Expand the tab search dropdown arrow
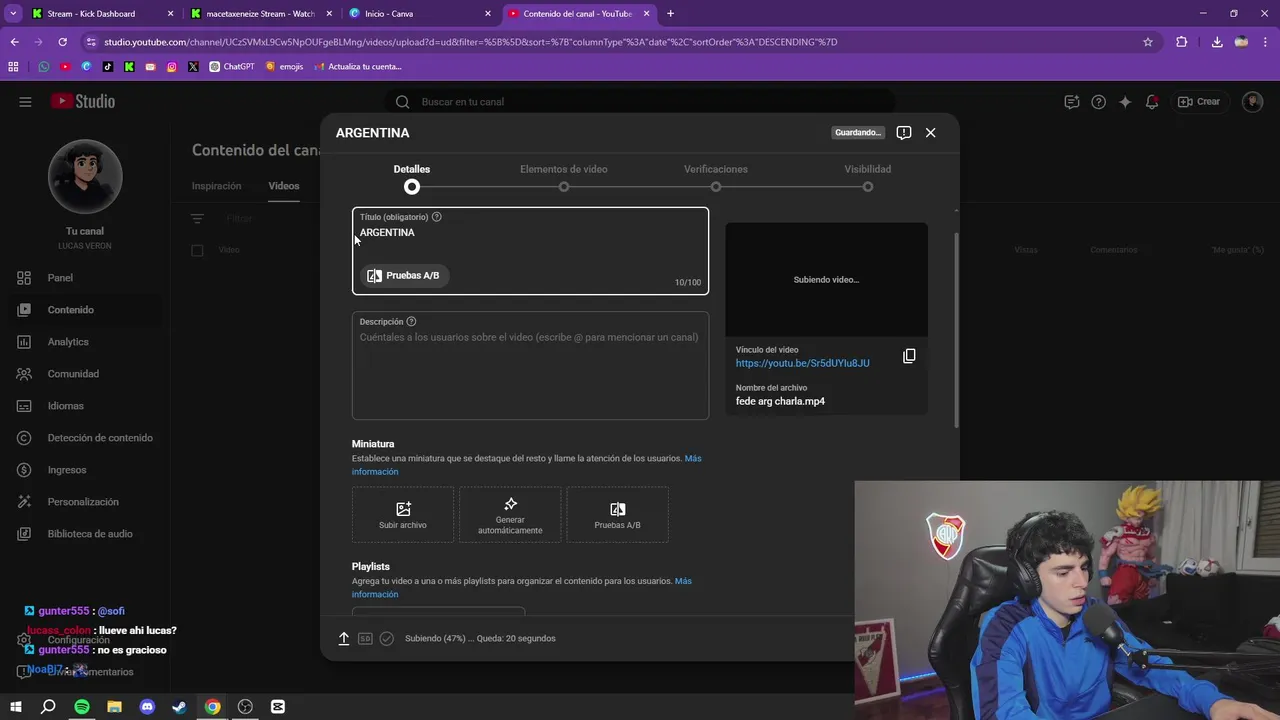Image resolution: width=1280 pixels, height=720 pixels. 13,14
